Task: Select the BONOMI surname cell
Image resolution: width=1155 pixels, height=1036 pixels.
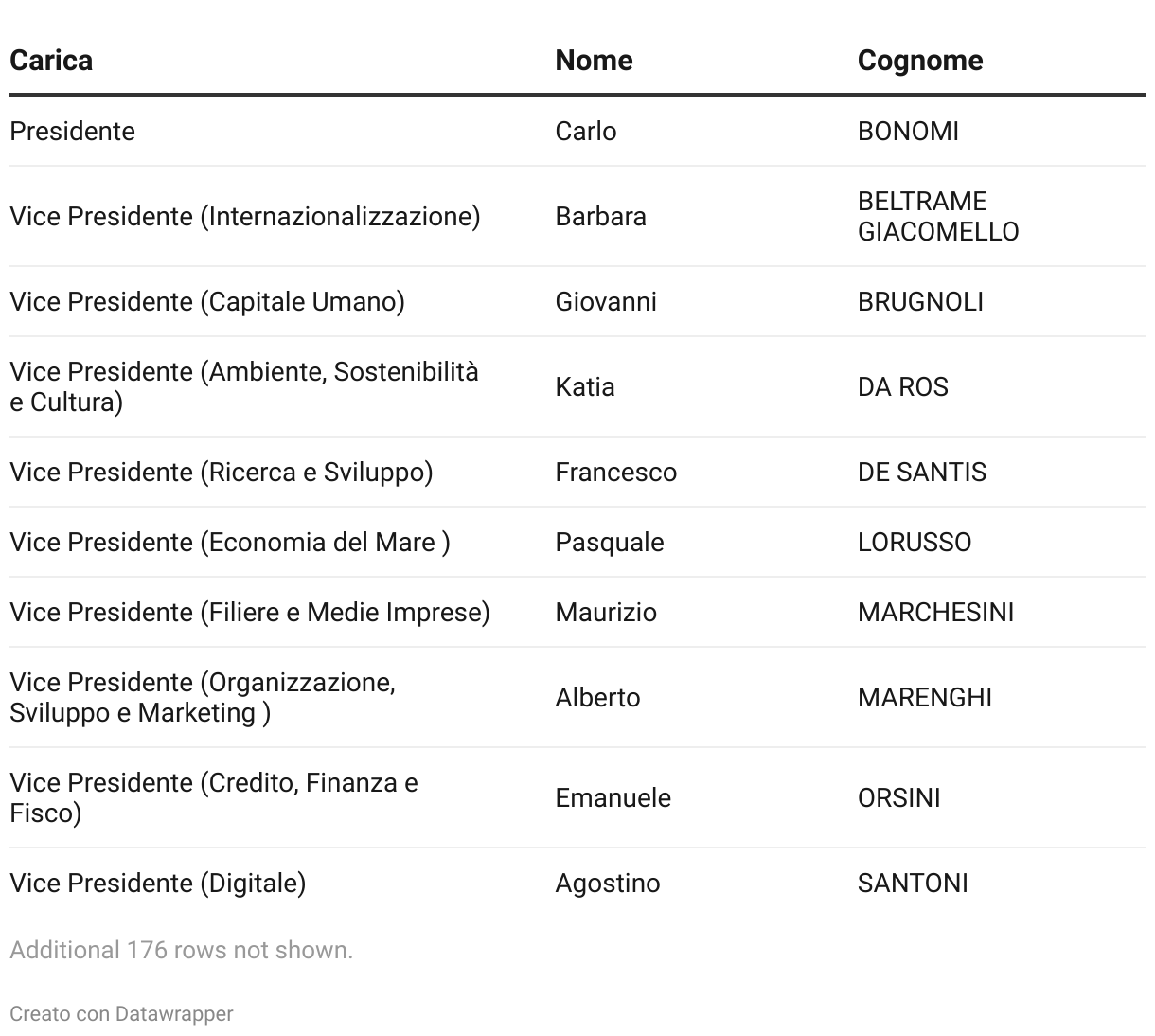Action: [x=908, y=131]
